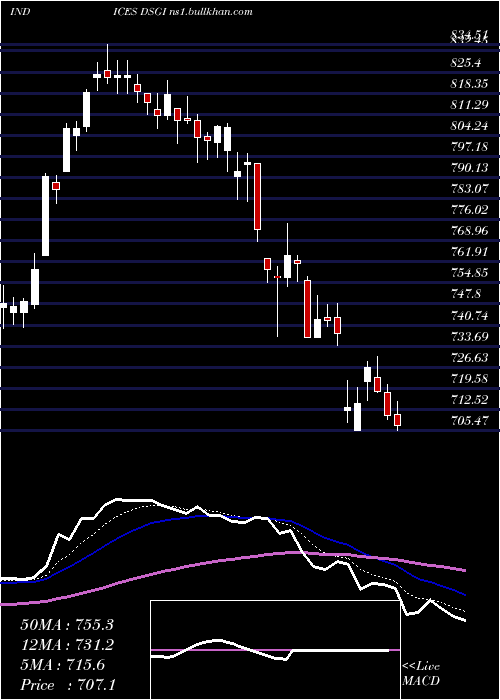The width and height of the screenshot is (500, 700).
Task: Click the 705.47 price axis label
Action: pyautogui.click(x=469, y=421)
